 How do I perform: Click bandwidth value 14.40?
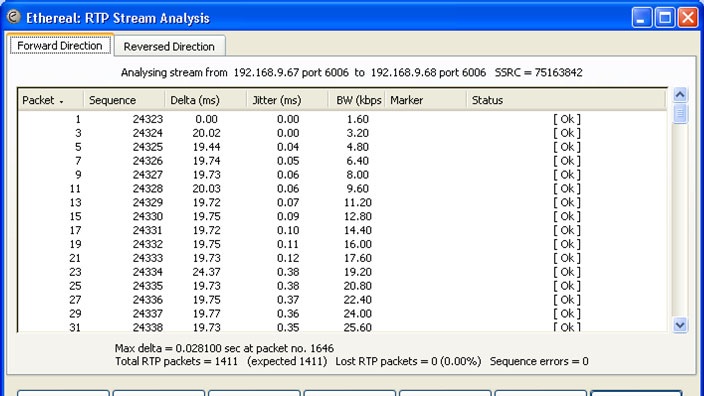pyautogui.click(x=358, y=230)
